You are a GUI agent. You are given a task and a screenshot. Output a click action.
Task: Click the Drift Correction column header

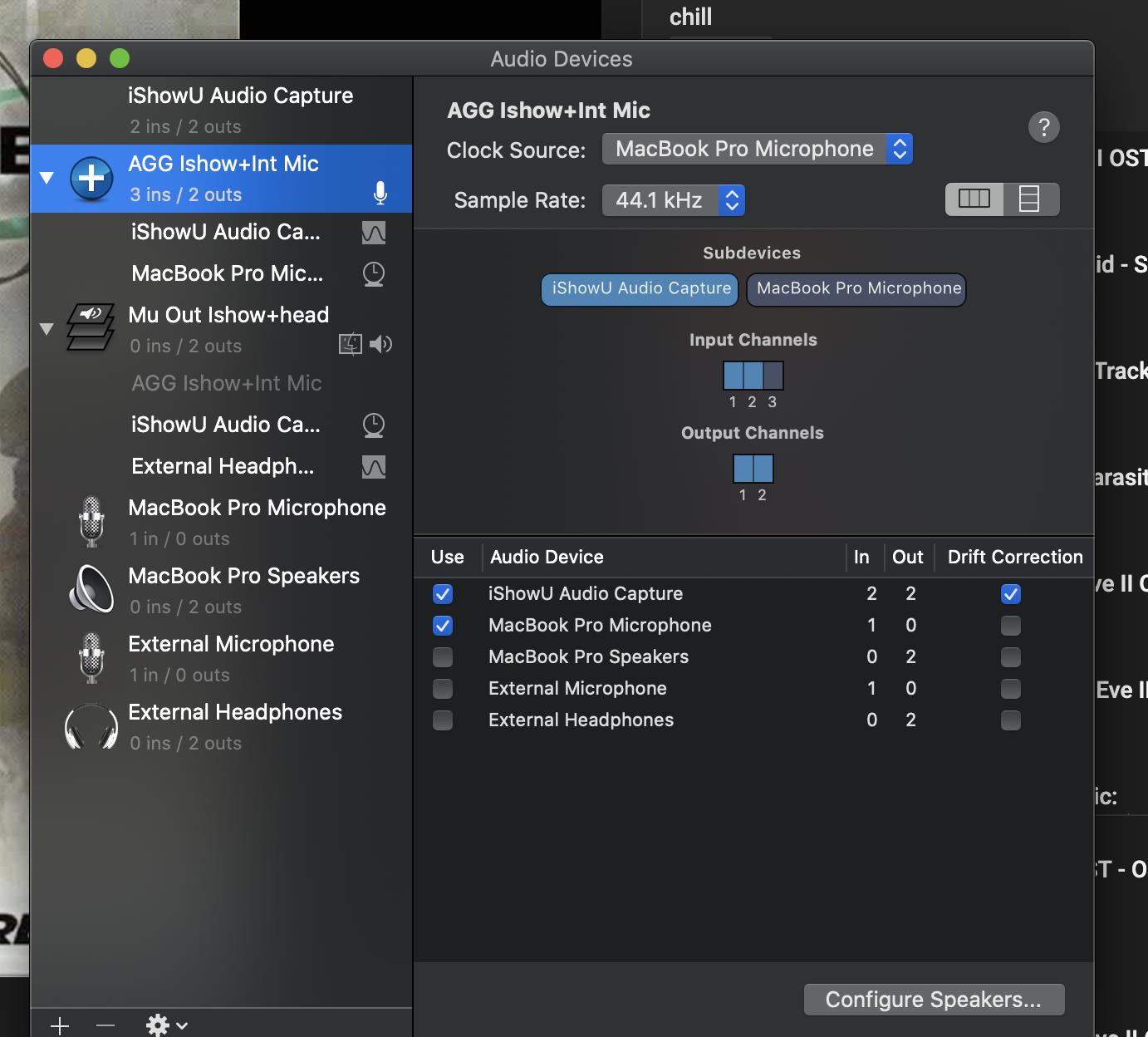1015,558
